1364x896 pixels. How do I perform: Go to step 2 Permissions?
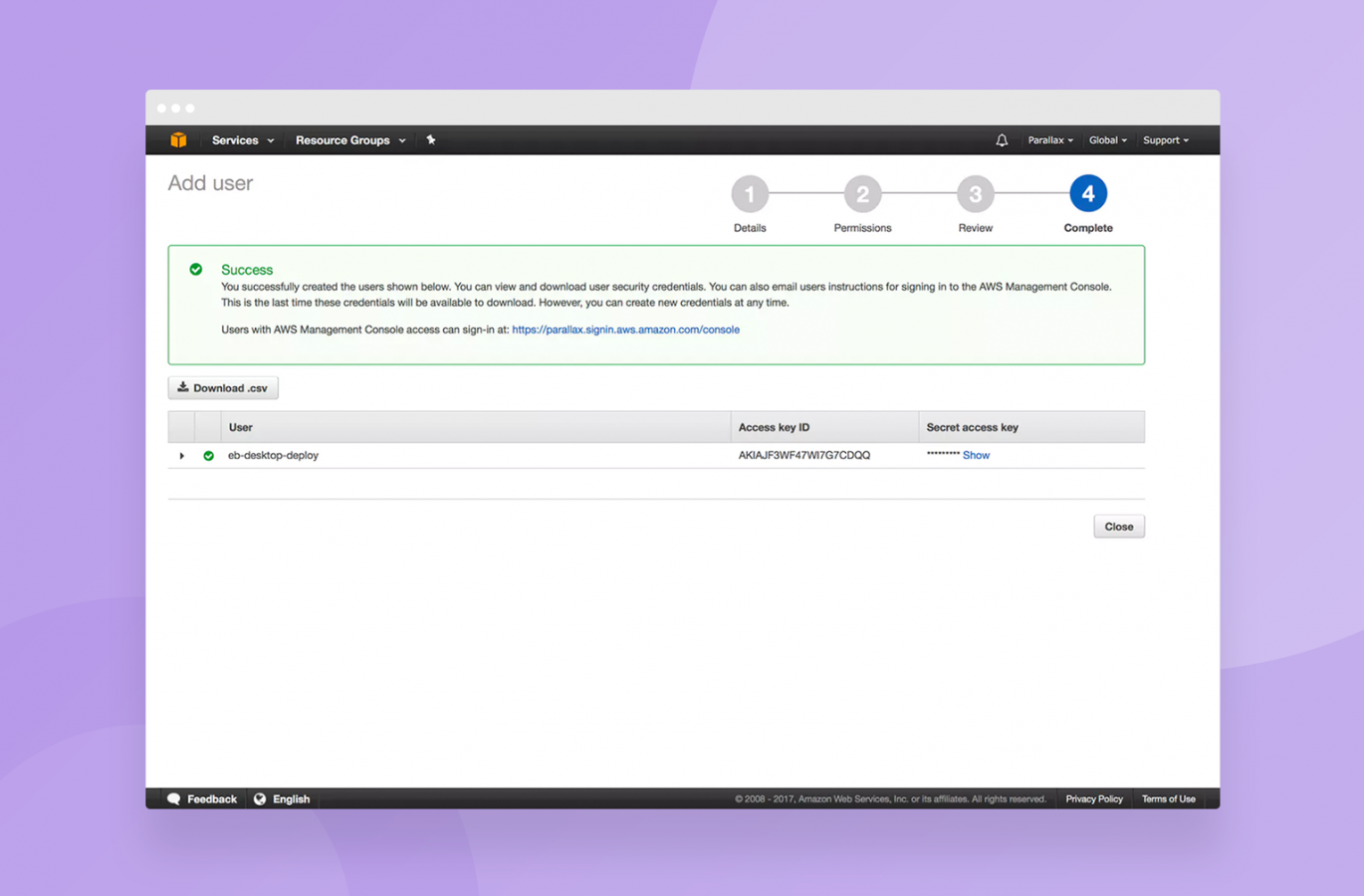[x=862, y=194]
